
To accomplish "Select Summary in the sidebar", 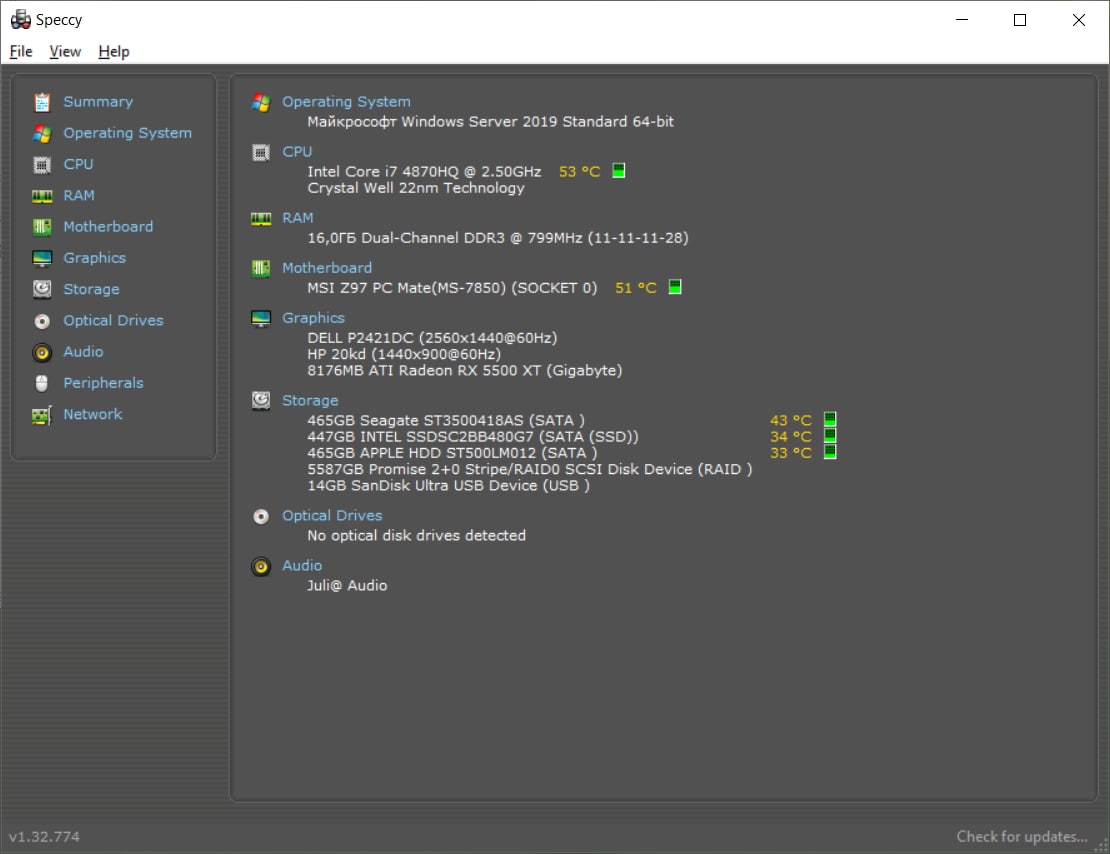I will (x=98, y=102).
